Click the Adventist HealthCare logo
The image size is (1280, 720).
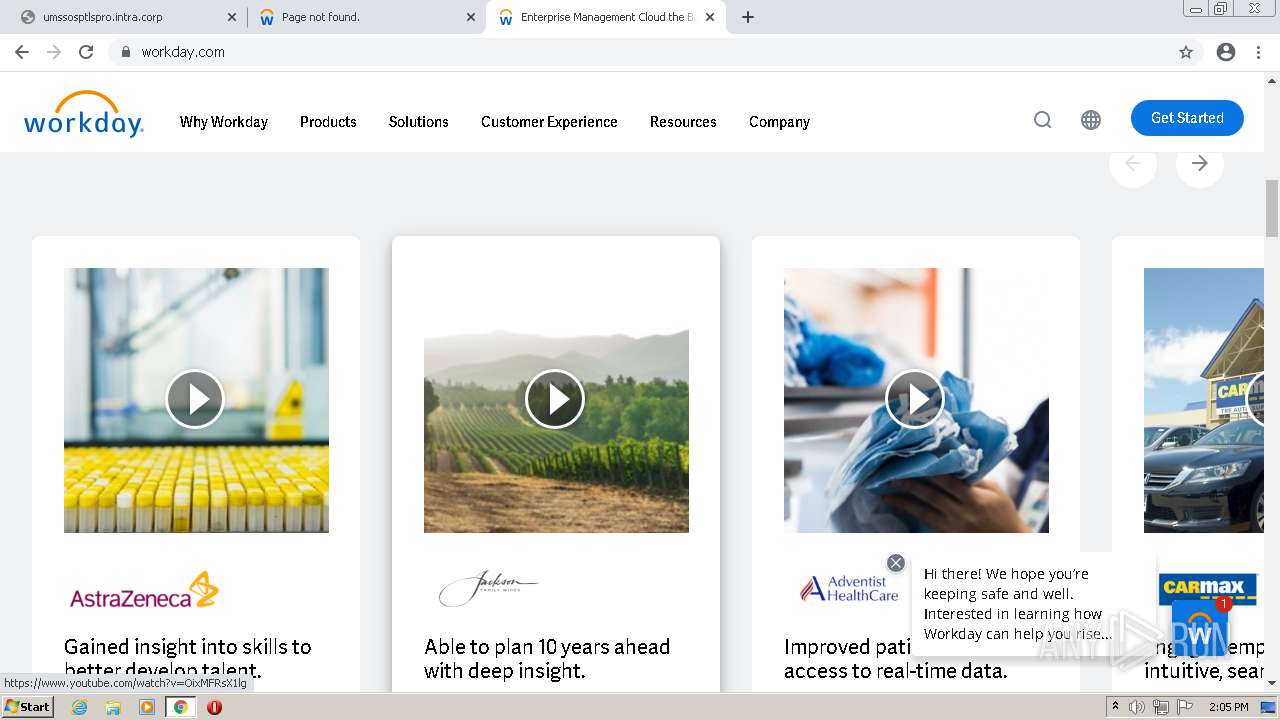[x=849, y=588]
